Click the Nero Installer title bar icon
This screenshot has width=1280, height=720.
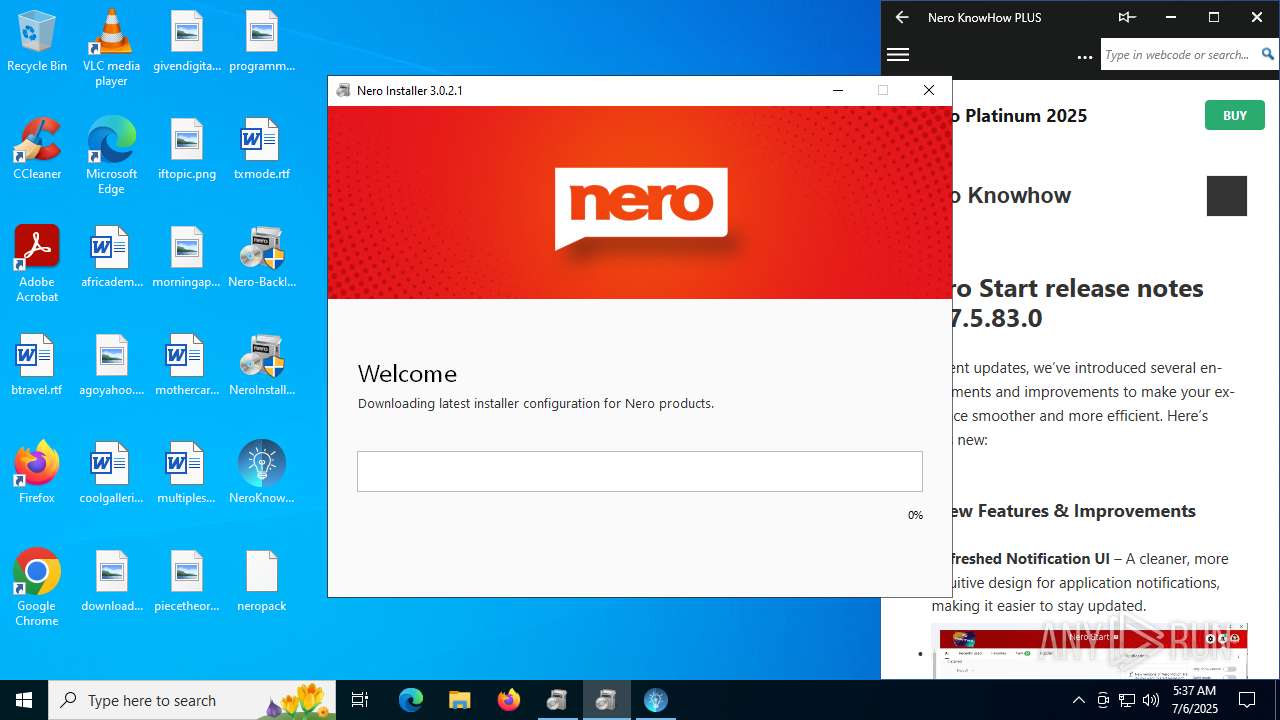pyautogui.click(x=343, y=90)
